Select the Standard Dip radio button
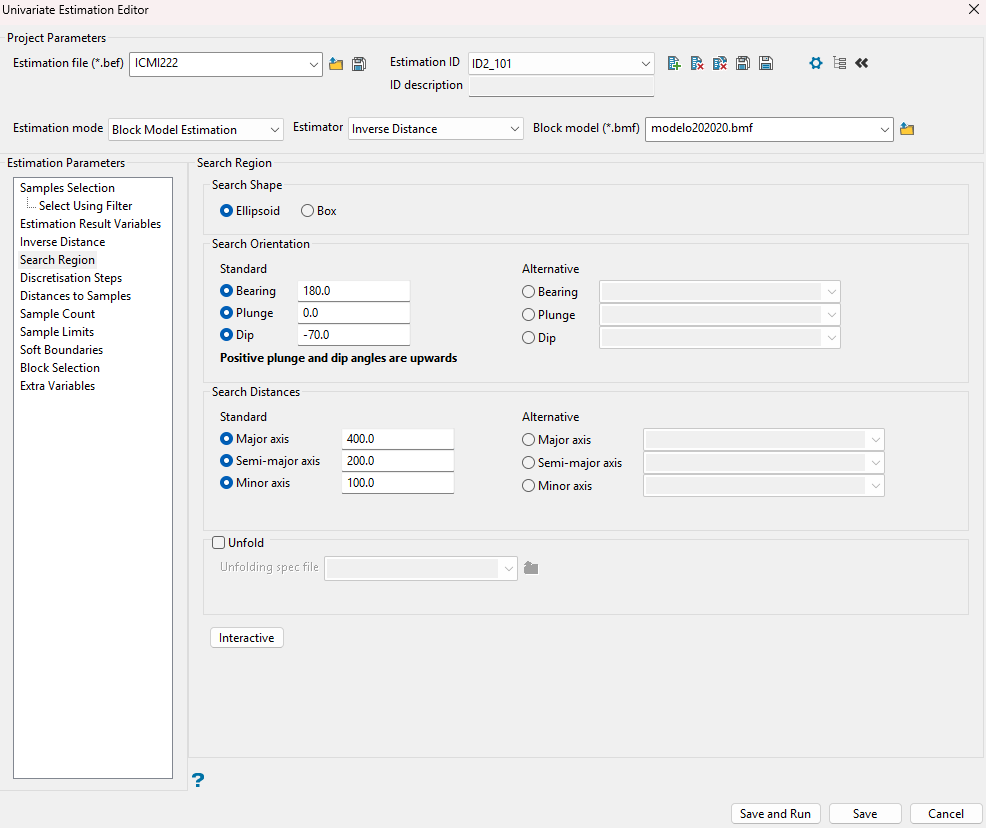This screenshot has width=986, height=828. click(226, 335)
